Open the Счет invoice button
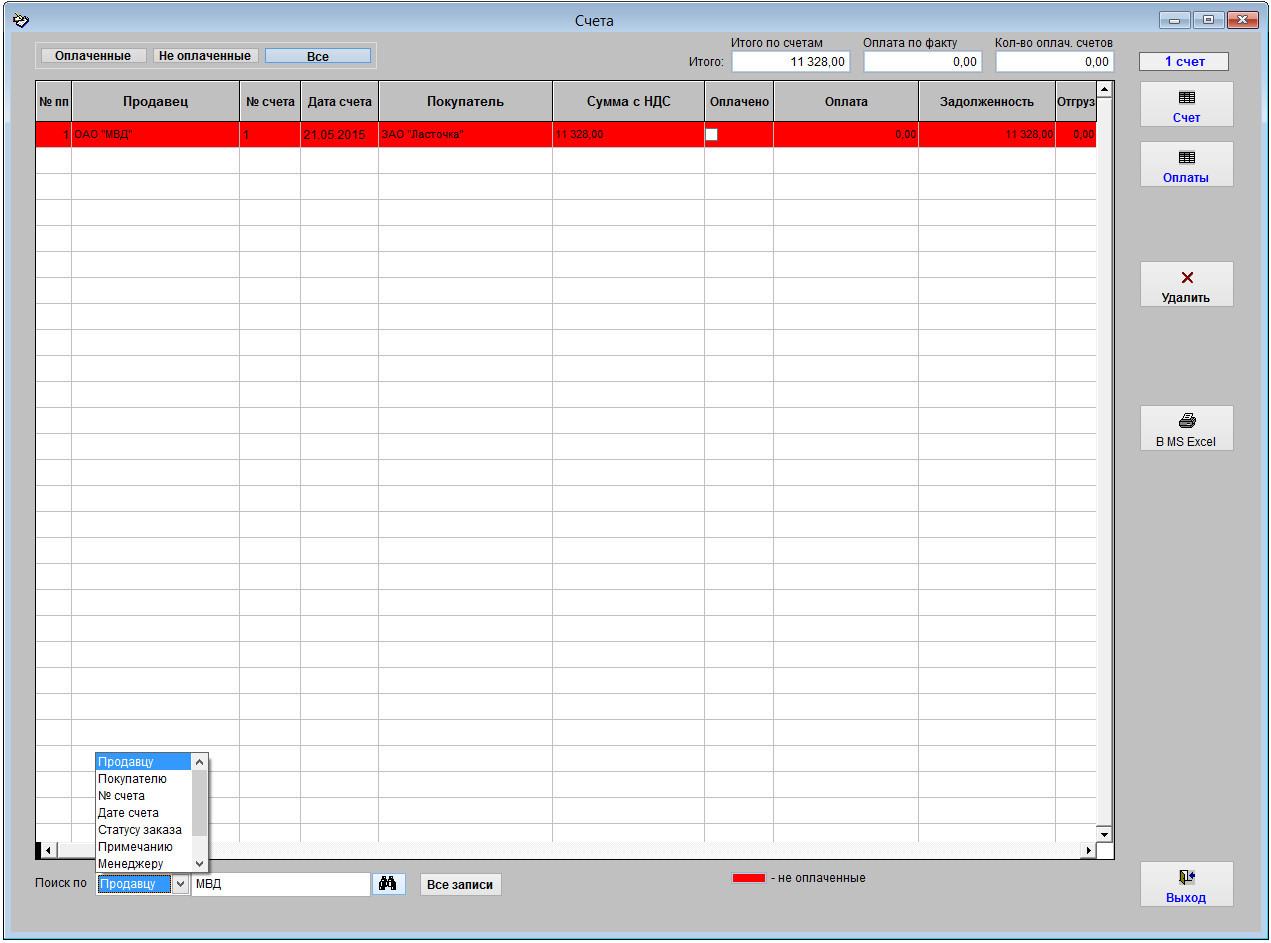The height and width of the screenshot is (943, 1271). pos(1187,104)
